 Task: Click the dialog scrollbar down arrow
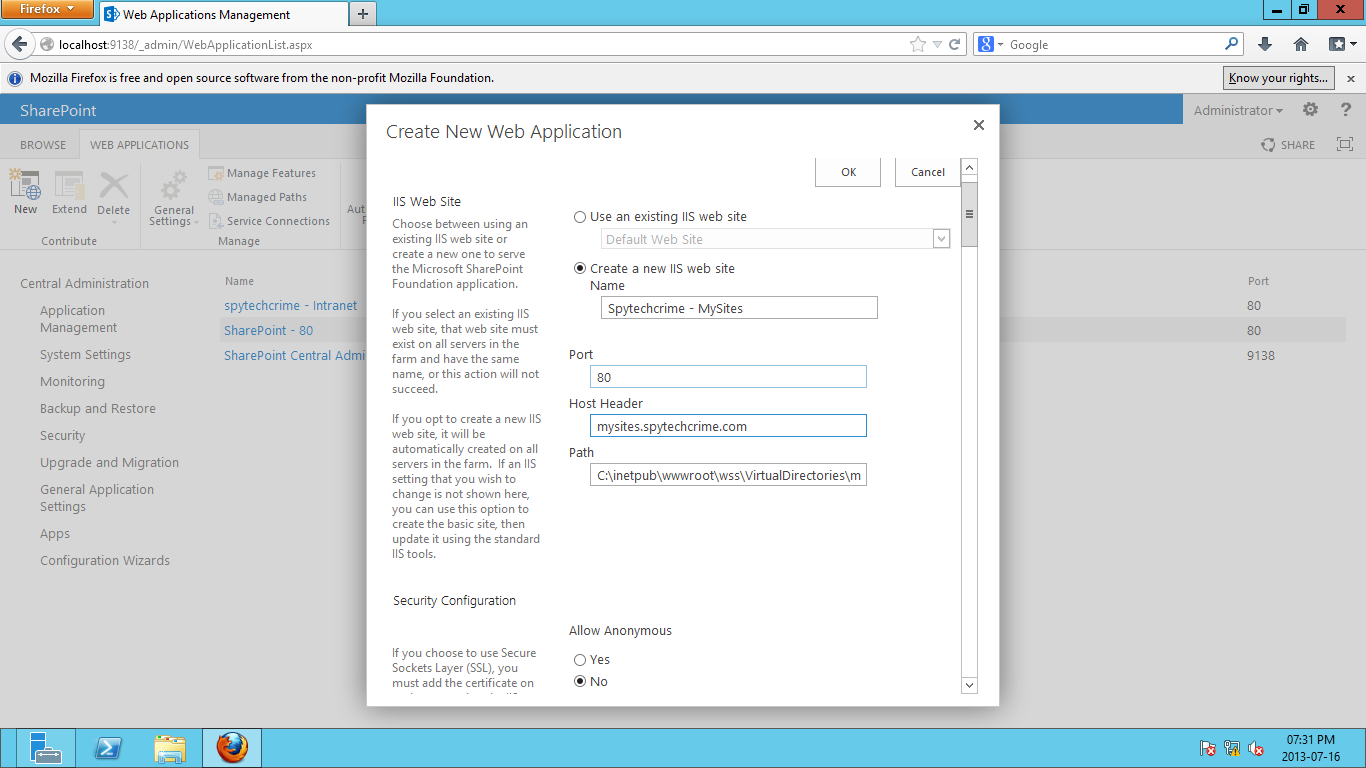[969, 685]
